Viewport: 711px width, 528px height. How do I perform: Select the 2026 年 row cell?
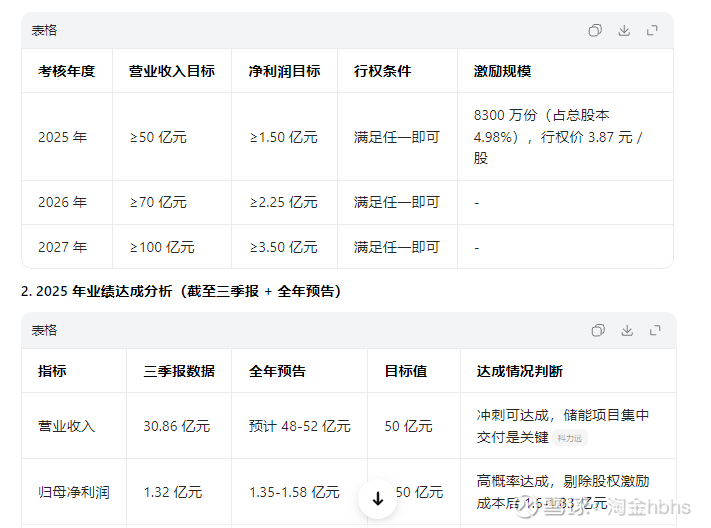pos(63,202)
